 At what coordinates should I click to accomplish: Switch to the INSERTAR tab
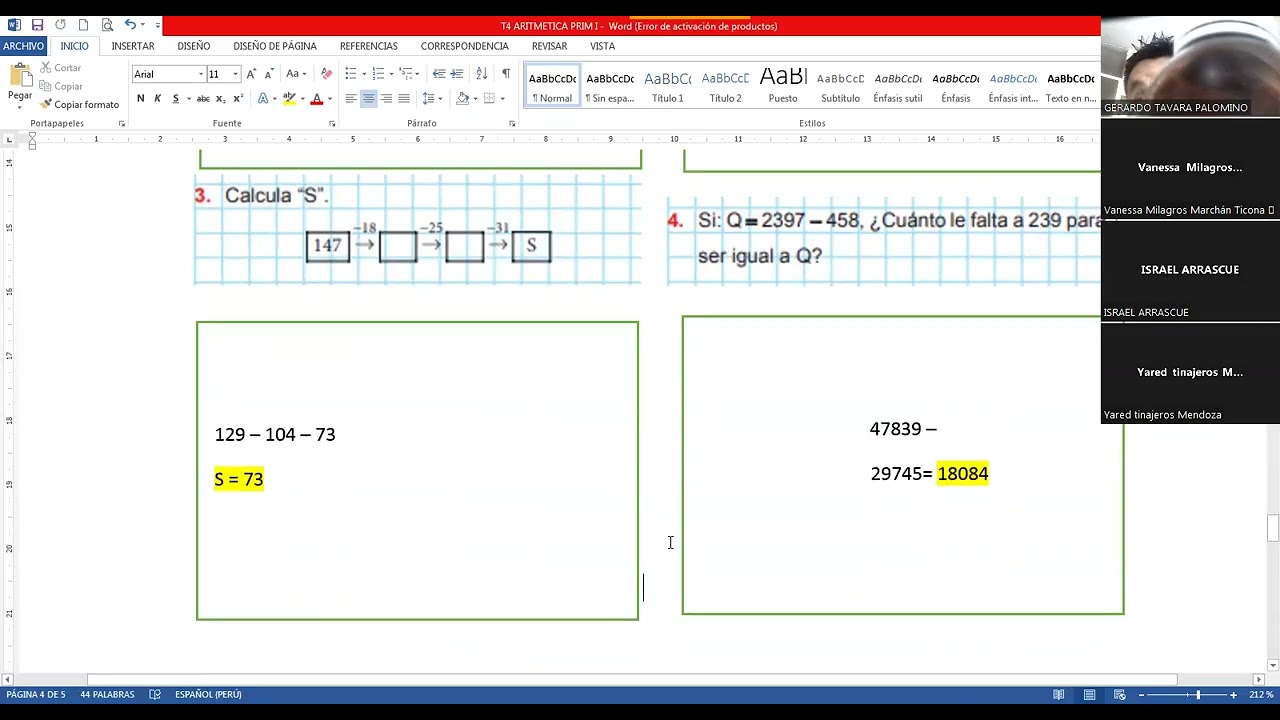pyautogui.click(x=133, y=46)
